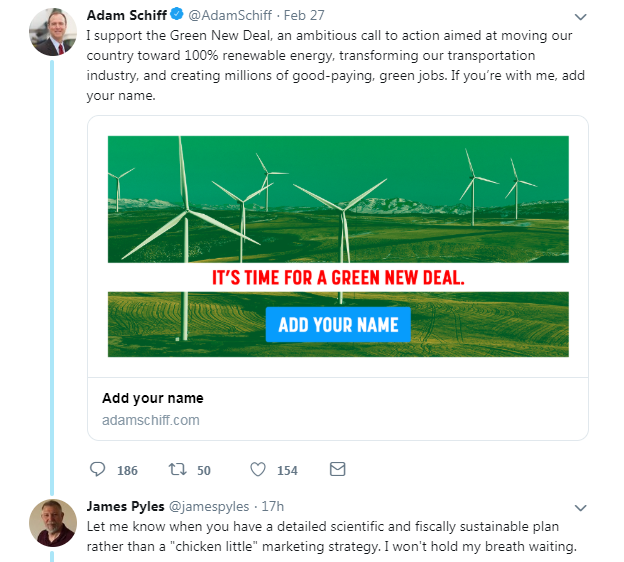Open James Pyles tweet options chevron
The image size is (624, 562).
[x=582, y=507]
